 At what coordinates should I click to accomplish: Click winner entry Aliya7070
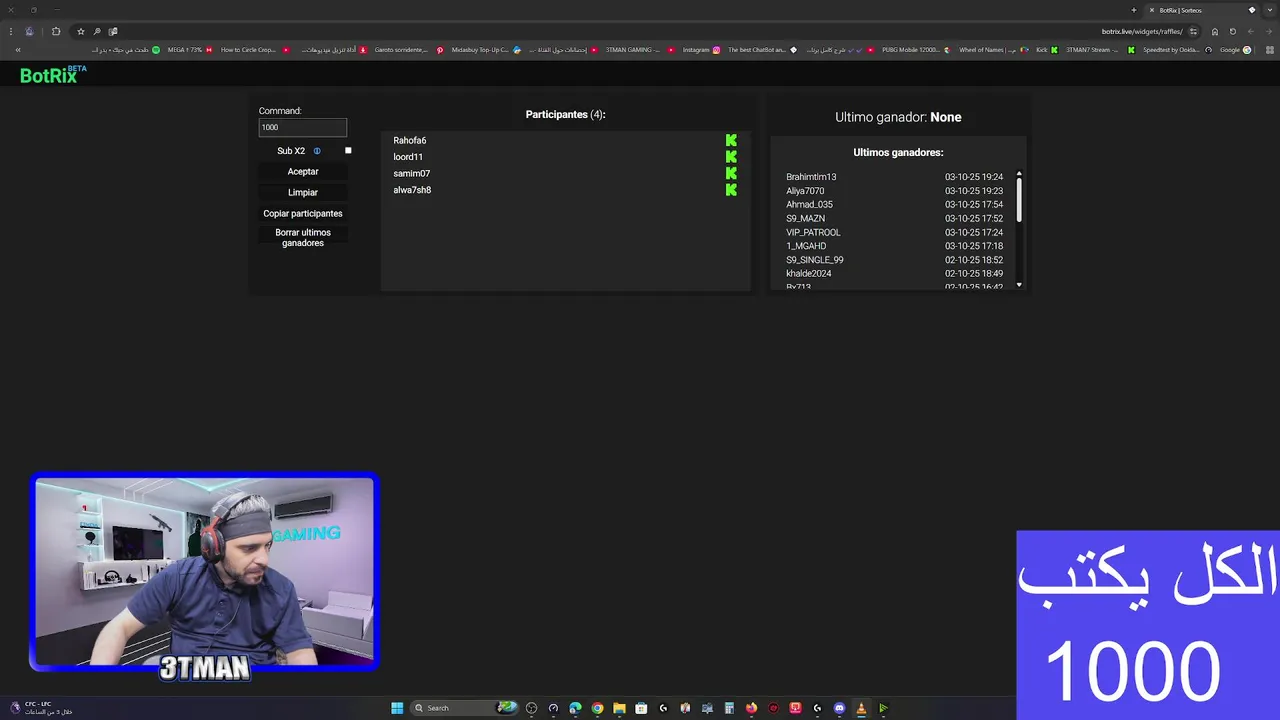click(805, 191)
